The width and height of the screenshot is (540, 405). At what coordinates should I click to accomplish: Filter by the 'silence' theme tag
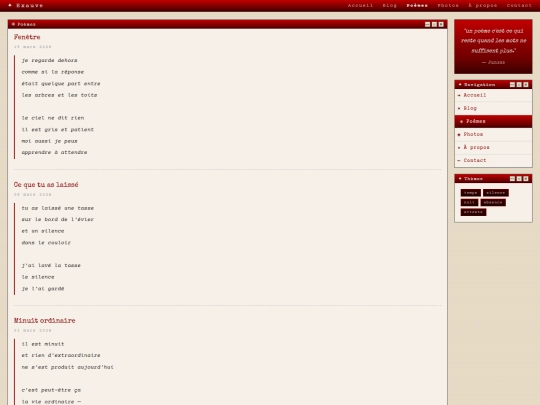[496, 193]
